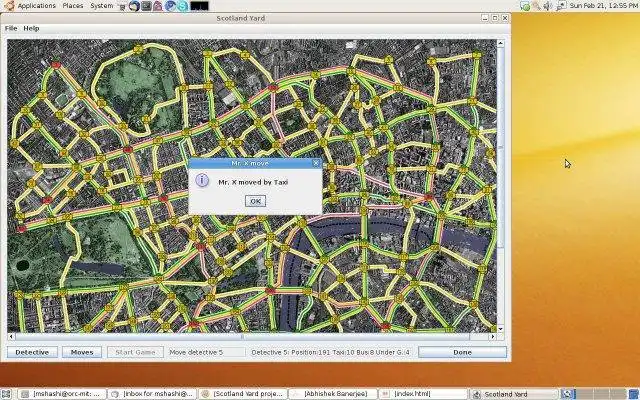Screen dimensions: 640x400
Task: Click the volume speaker tray icon
Action: click(x=548, y=6)
